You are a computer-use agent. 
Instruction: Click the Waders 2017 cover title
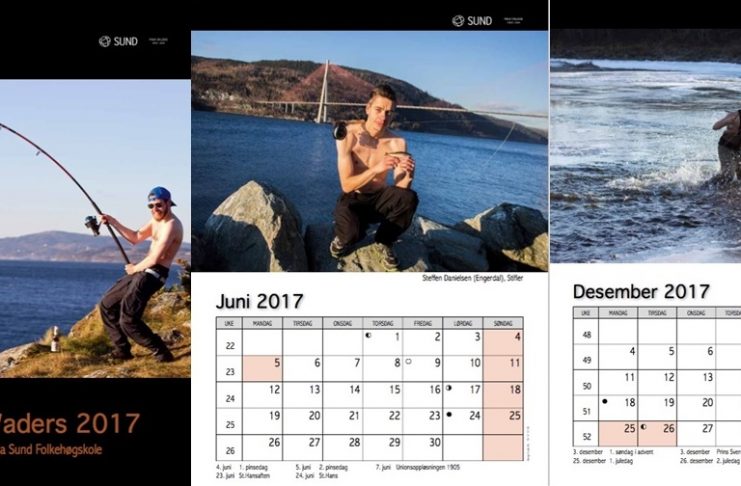pos(70,423)
